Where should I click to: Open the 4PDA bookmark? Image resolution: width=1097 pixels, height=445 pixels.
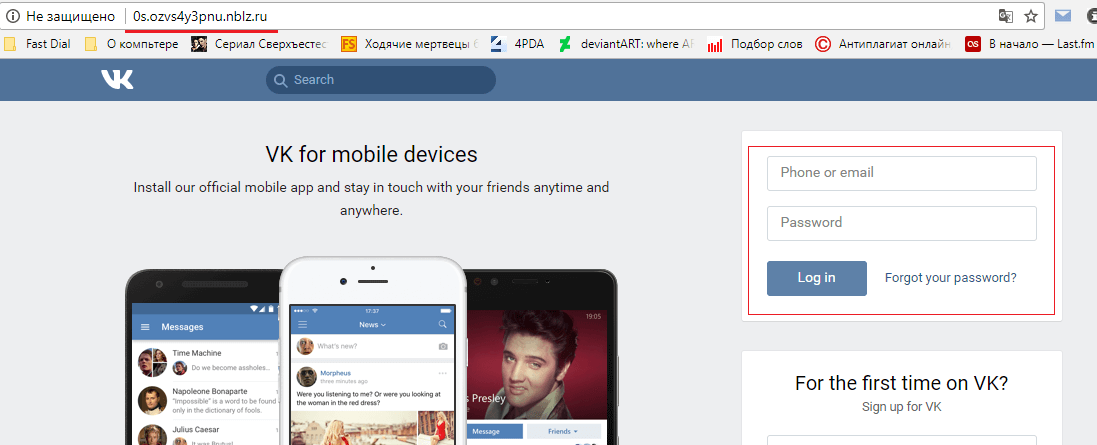point(517,44)
